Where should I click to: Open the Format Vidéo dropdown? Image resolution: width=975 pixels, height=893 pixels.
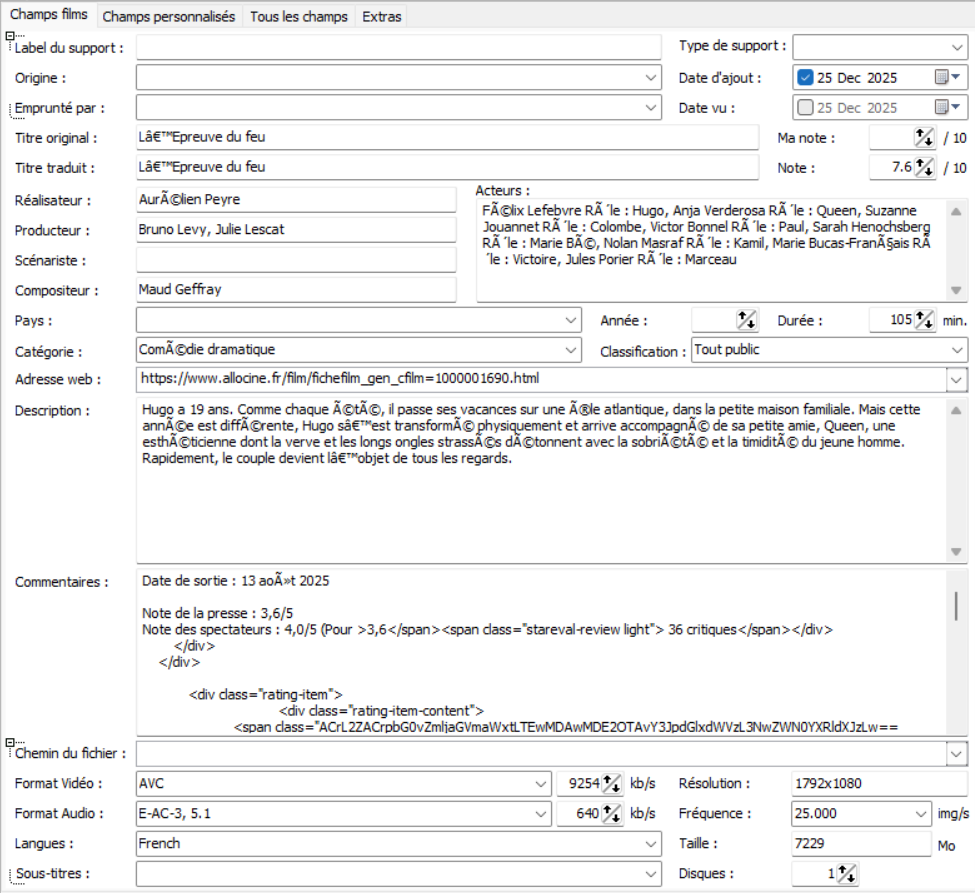541,784
